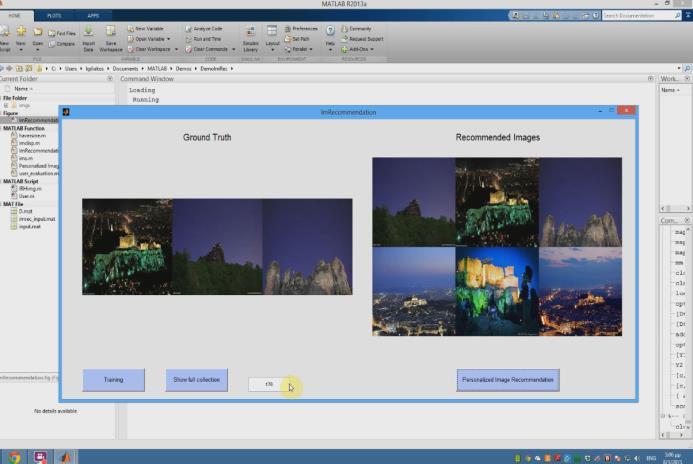Screen dimensions: 693x464
Task: Switch to the HOME ribbon tab
Action: [15, 15]
